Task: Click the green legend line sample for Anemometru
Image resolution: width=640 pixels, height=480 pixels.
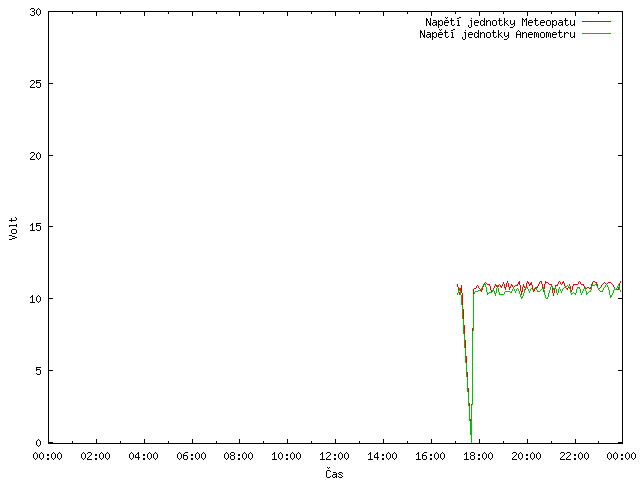Action: [x=596, y=33]
